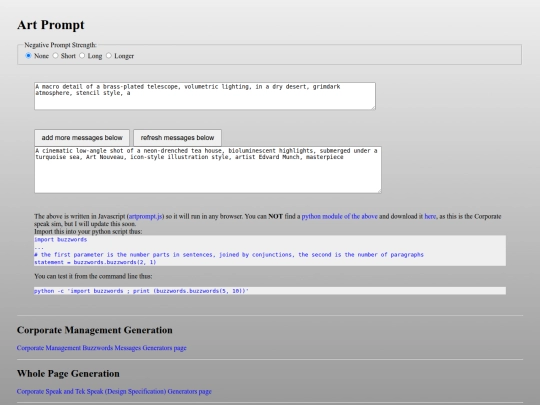Image resolution: width=540 pixels, height=405 pixels.
Task: Focus the neon-drenched tea house textarea
Action: click(208, 170)
